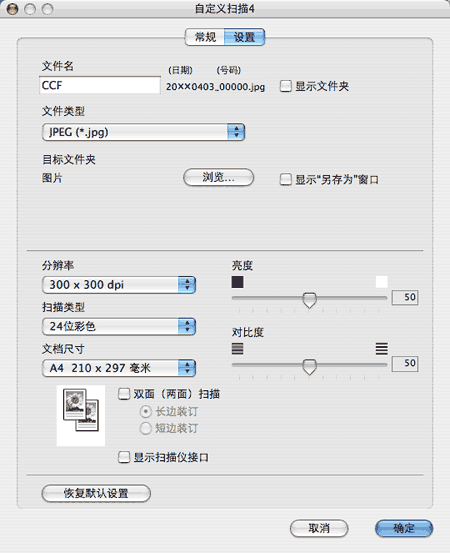Toggle 显示"另存为"窗口 checkbox

(x=285, y=179)
